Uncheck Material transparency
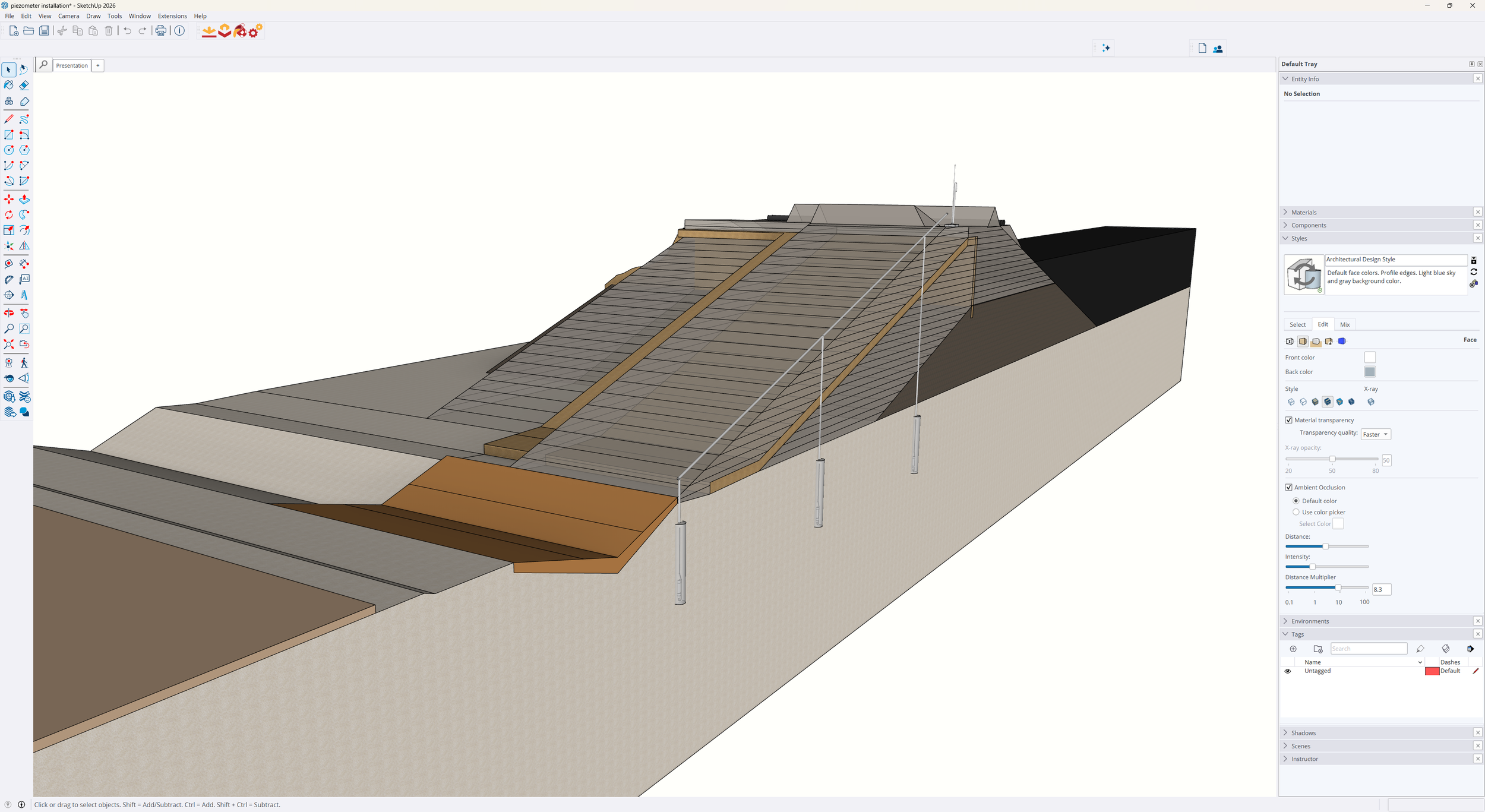Screen dimensions: 1485x812 pos(1289,421)
